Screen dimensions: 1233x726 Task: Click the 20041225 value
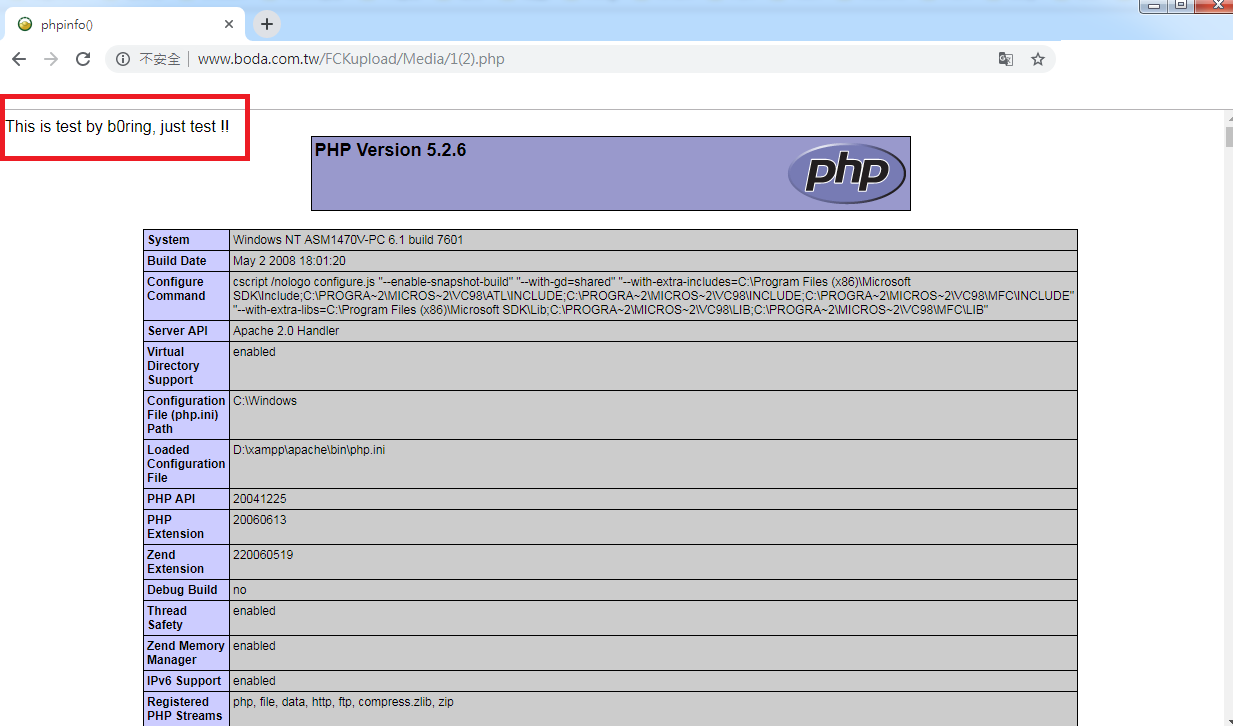(259, 499)
